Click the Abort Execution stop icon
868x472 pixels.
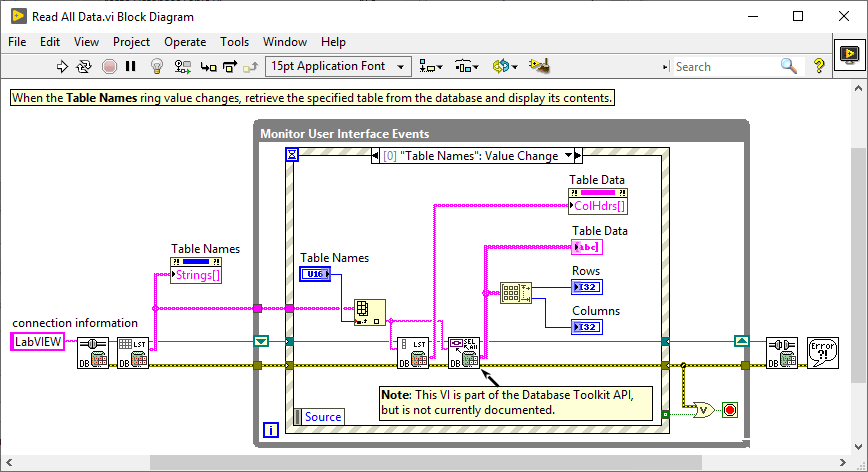tap(108, 66)
